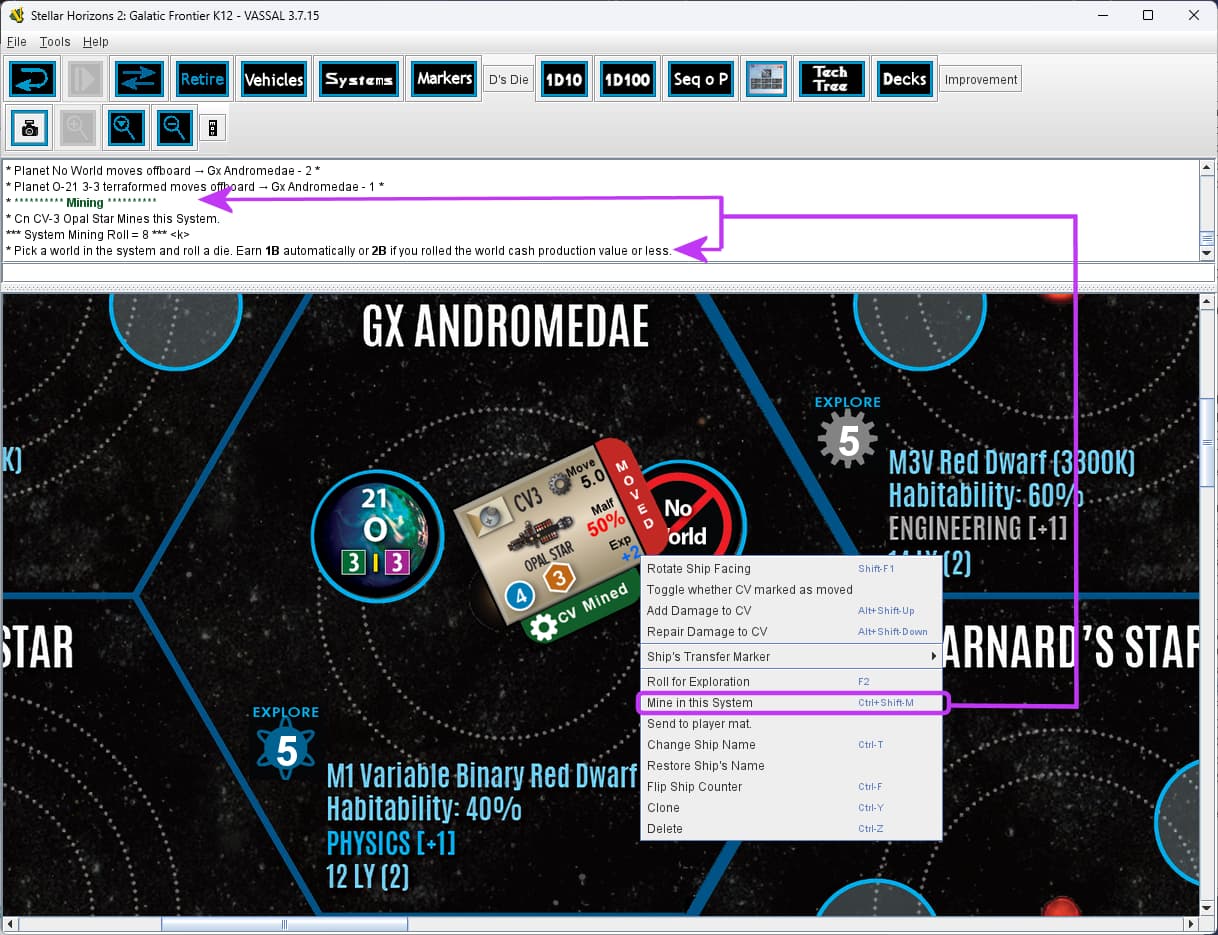Click the 'ENGINEERING [+1]' label
Viewport: 1218px width, 935px height.
point(978,528)
